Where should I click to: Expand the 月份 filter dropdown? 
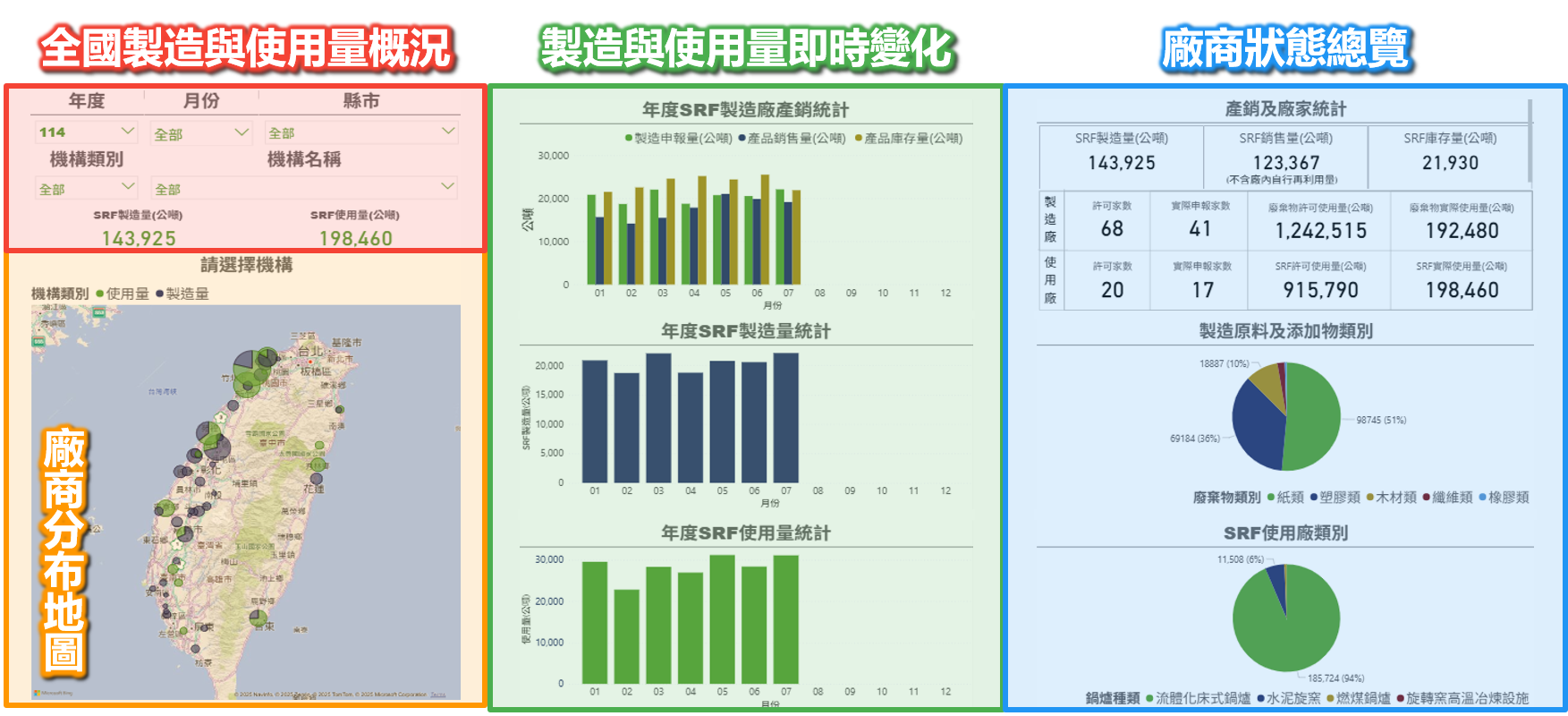(201, 133)
